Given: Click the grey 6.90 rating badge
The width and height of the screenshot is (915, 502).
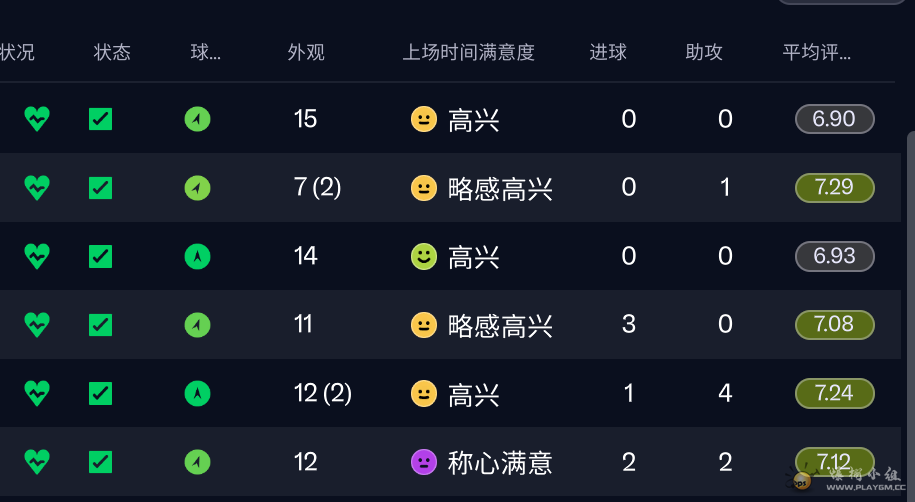Looking at the screenshot, I should 834,119.
